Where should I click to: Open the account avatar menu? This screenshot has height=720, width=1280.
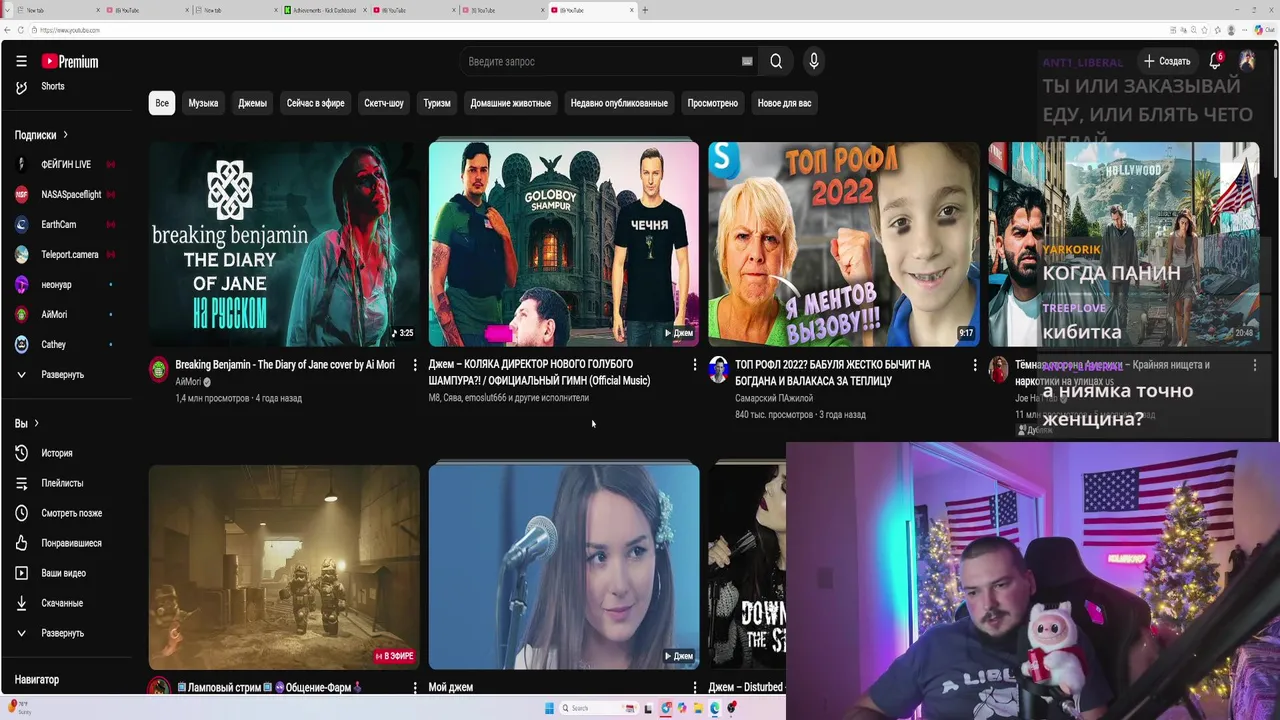click(x=1247, y=61)
